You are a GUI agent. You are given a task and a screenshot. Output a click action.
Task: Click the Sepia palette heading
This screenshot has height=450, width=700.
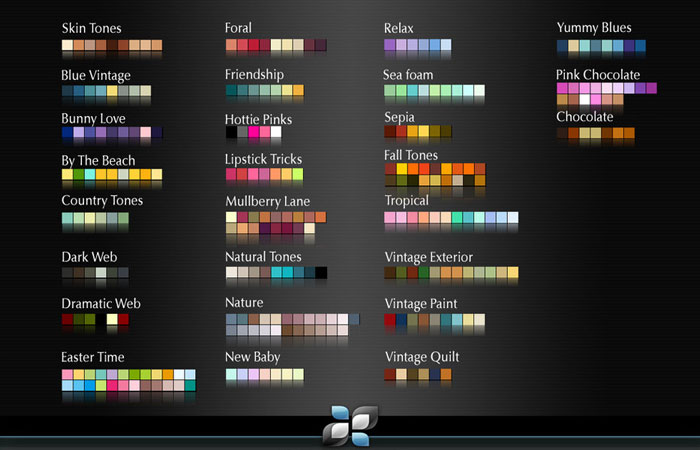[x=400, y=117]
